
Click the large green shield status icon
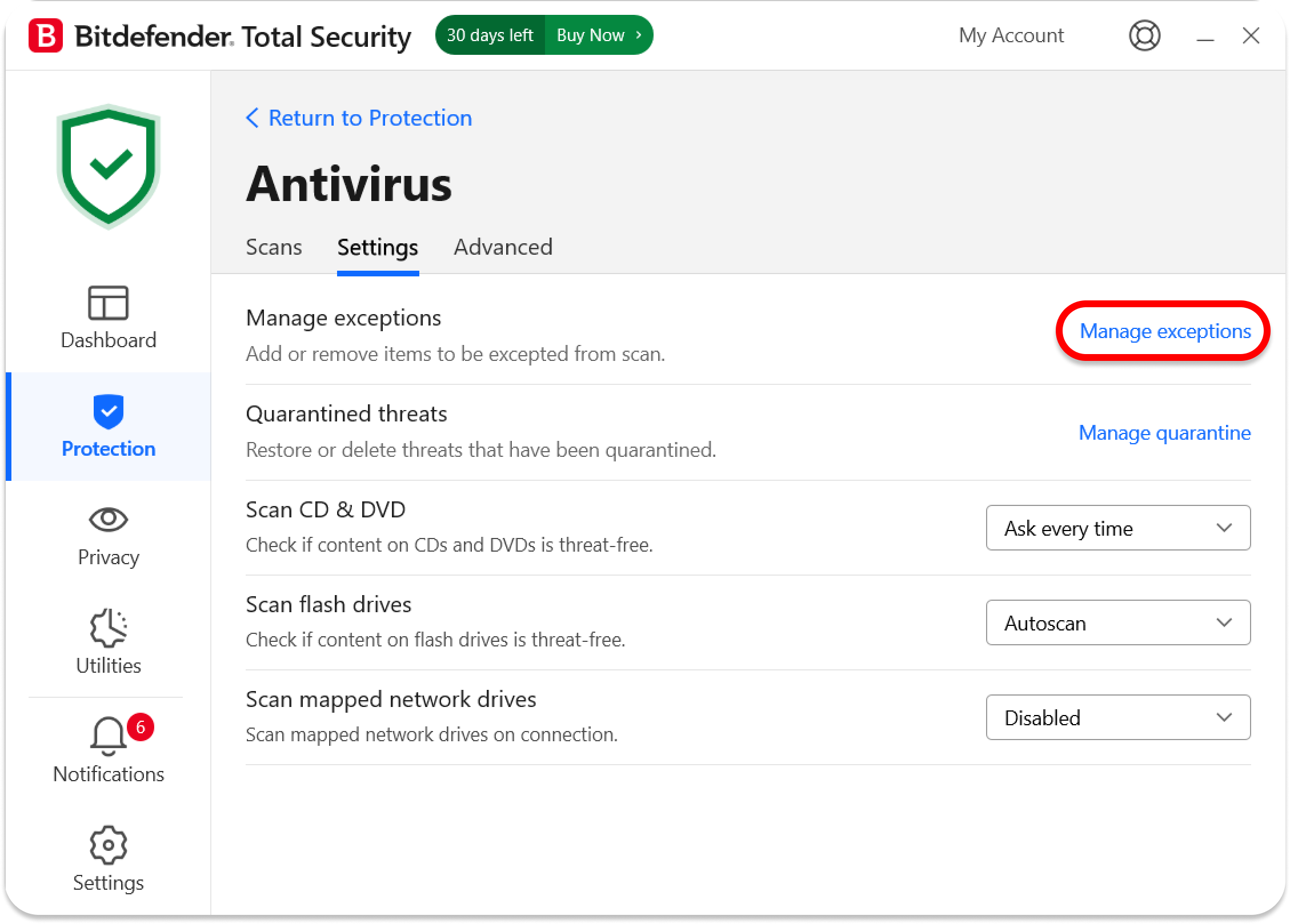click(x=109, y=167)
